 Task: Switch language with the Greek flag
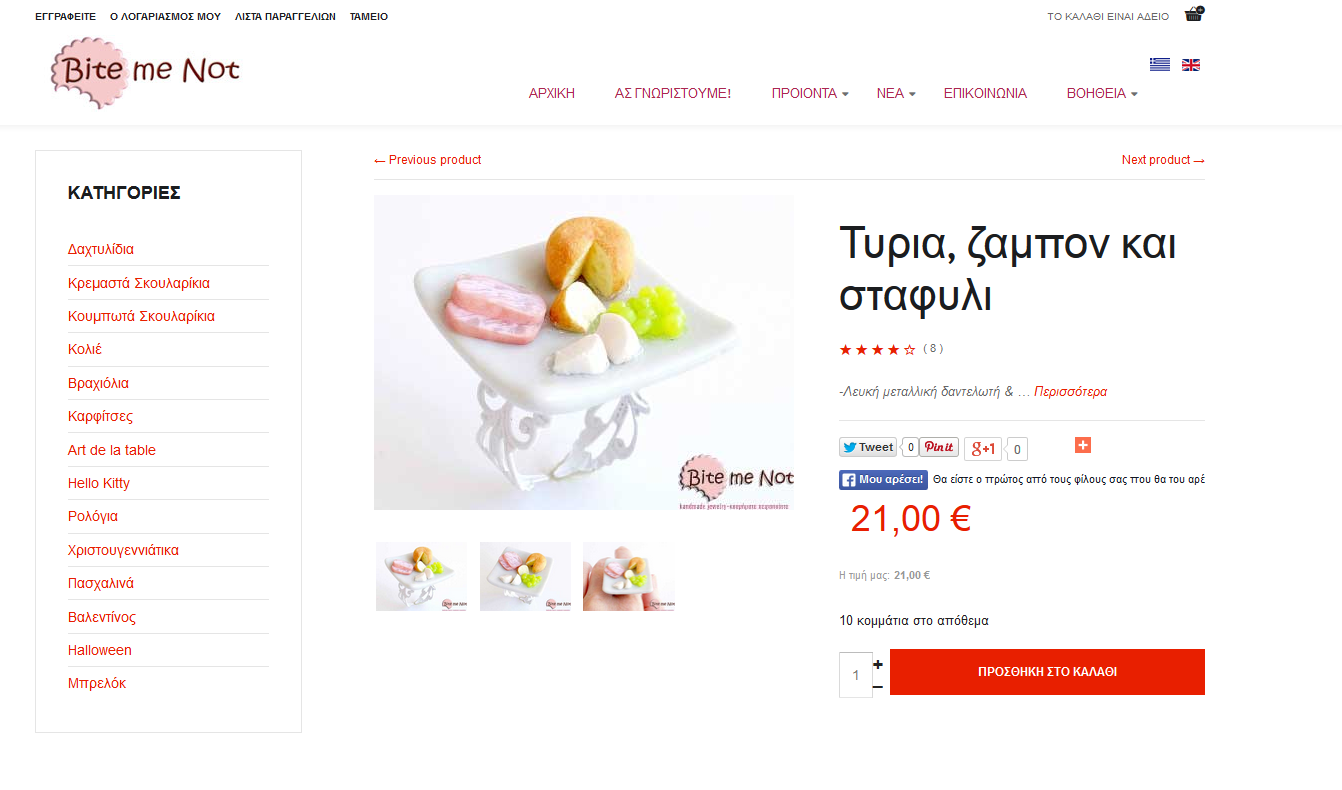click(x=1160, y=65)
